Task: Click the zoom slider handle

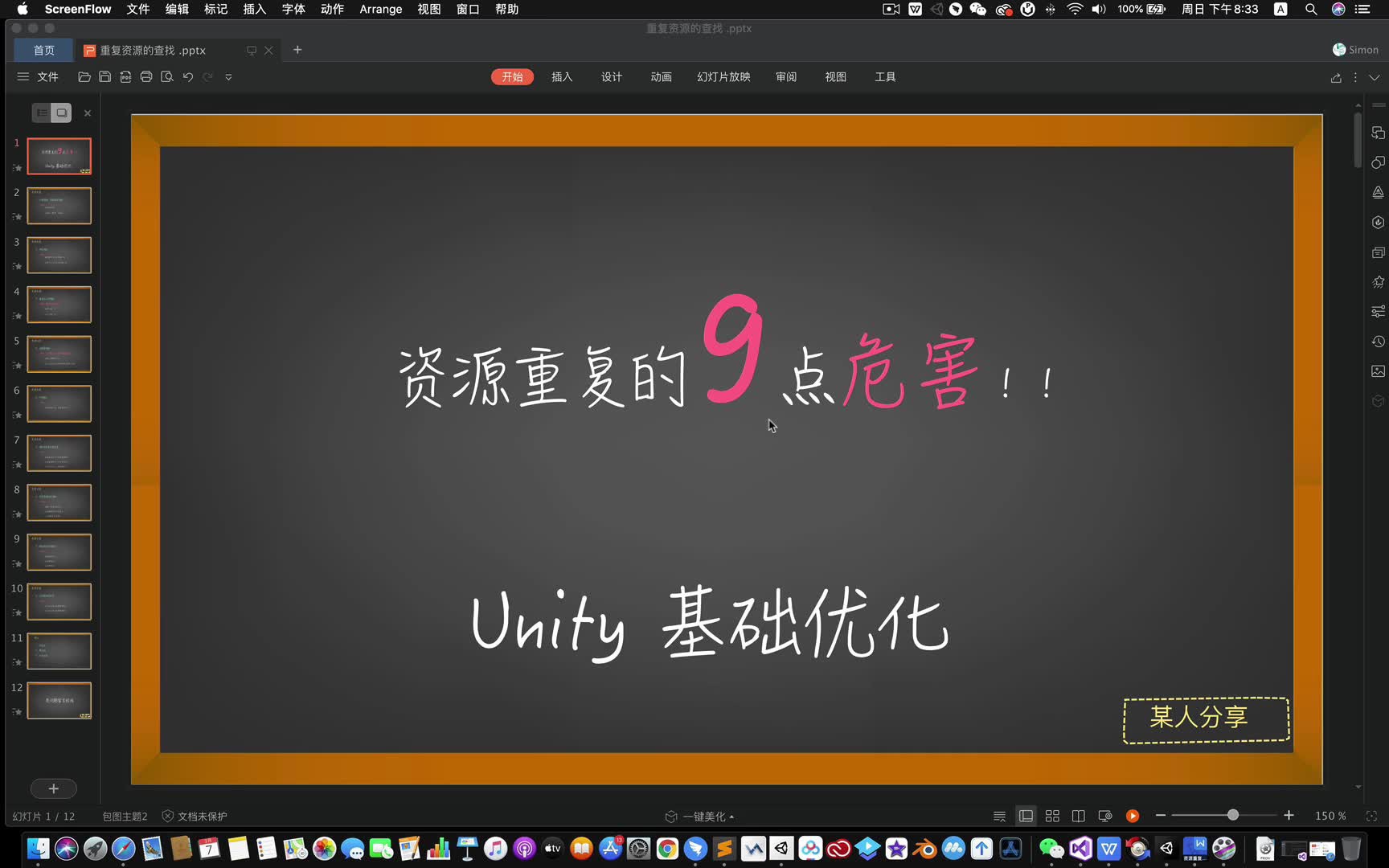Action: 1233,815
